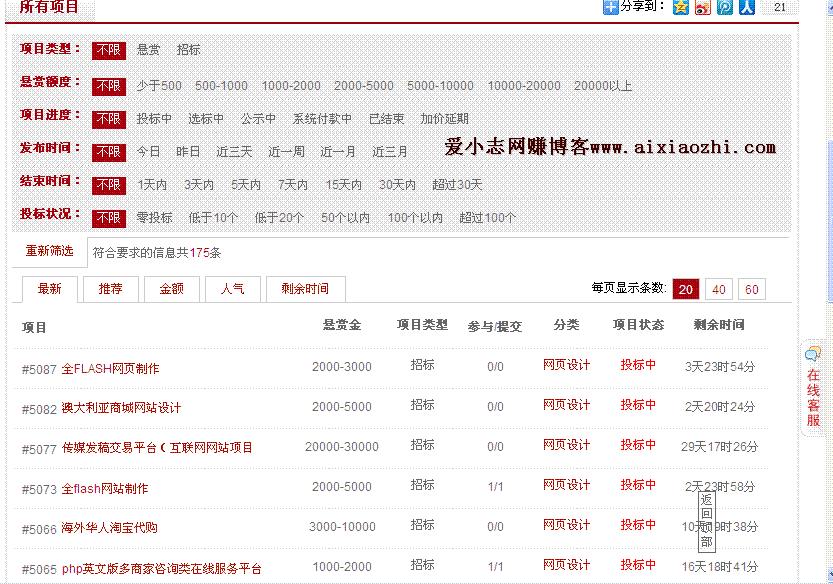Click the 返回顶部 back-to-top button
The height and width of the screenshot is (584, 833).
pyautogui.click(x=706, y=521)
